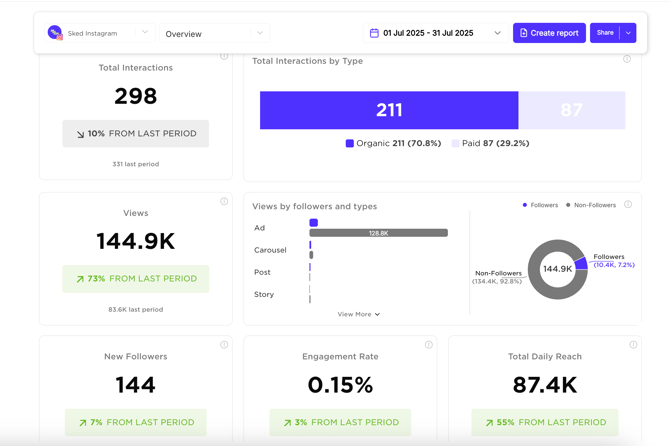Expand the date range picker chevron
Screen dimensions: 670x446
(497, 33)
